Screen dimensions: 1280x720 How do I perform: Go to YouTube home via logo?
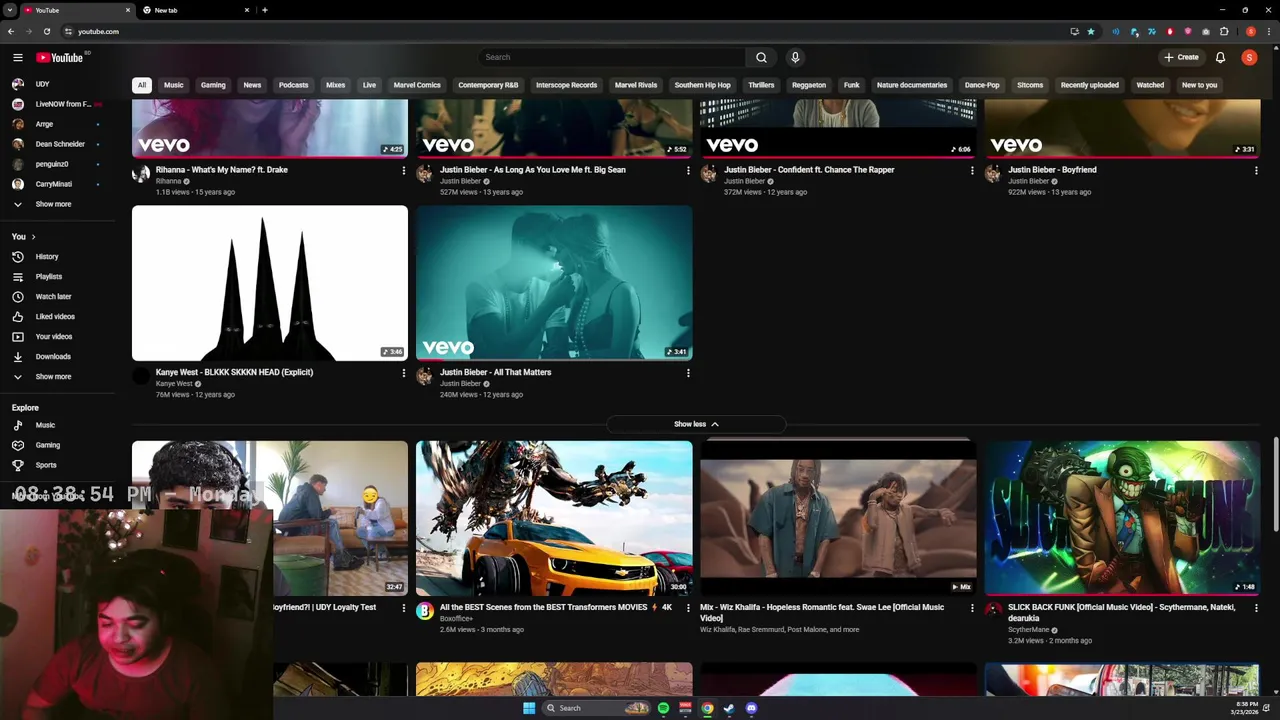(60, 57)
